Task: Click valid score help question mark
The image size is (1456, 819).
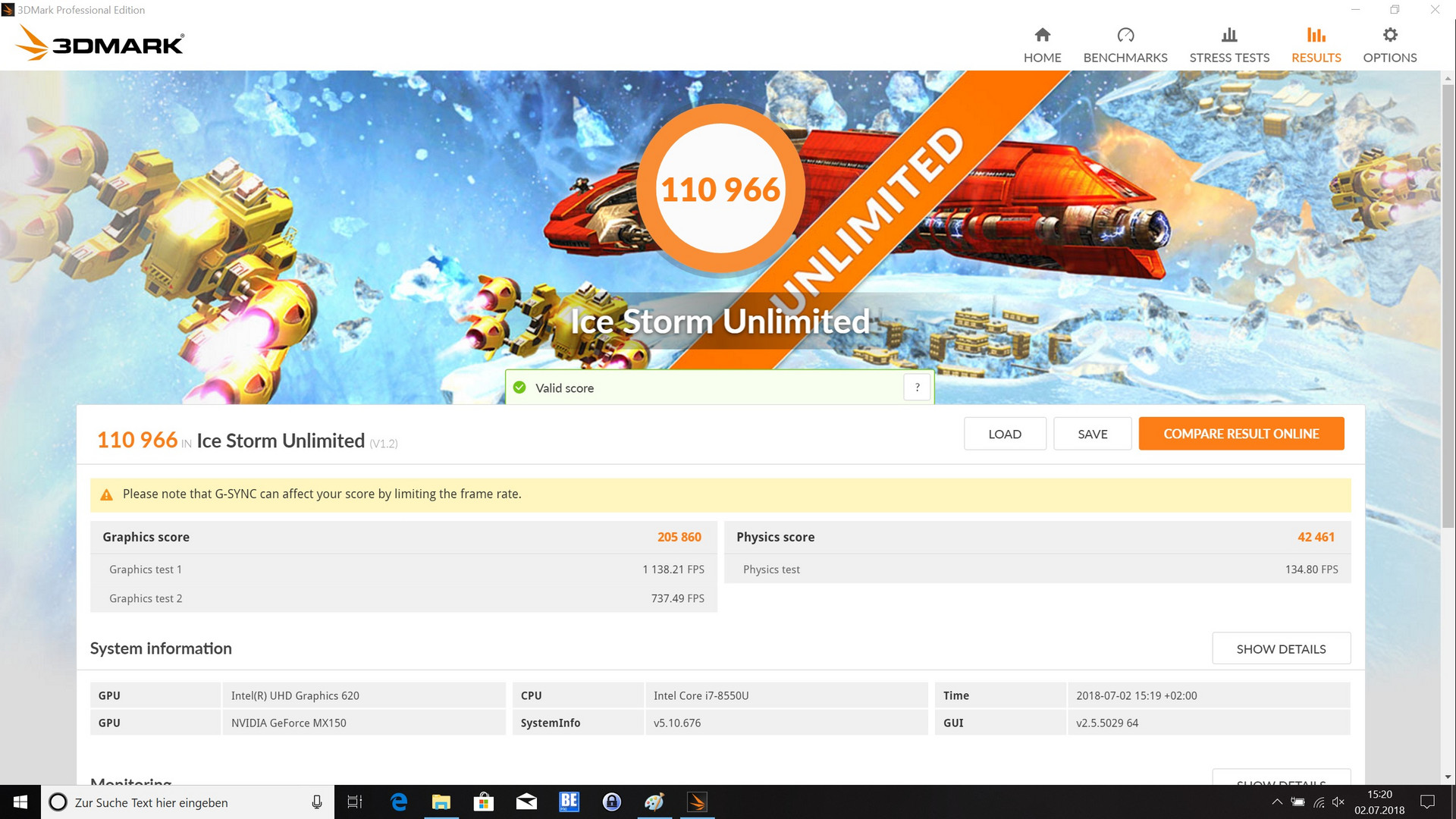Action: [x=917, y=388]
